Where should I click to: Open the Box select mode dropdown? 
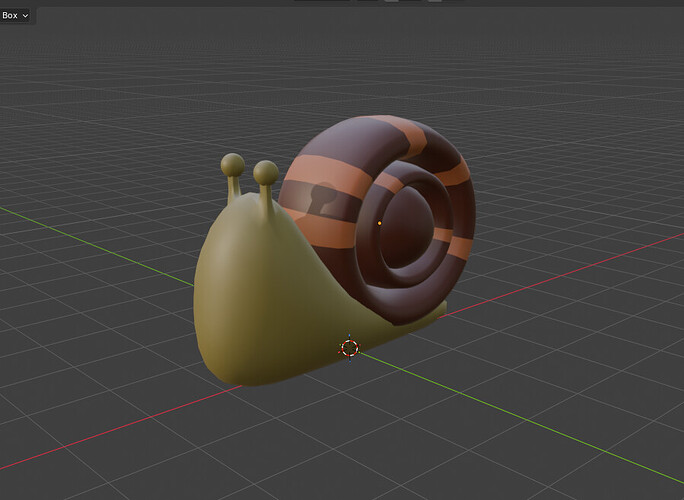pyautogui.click(x=16, y=16)
